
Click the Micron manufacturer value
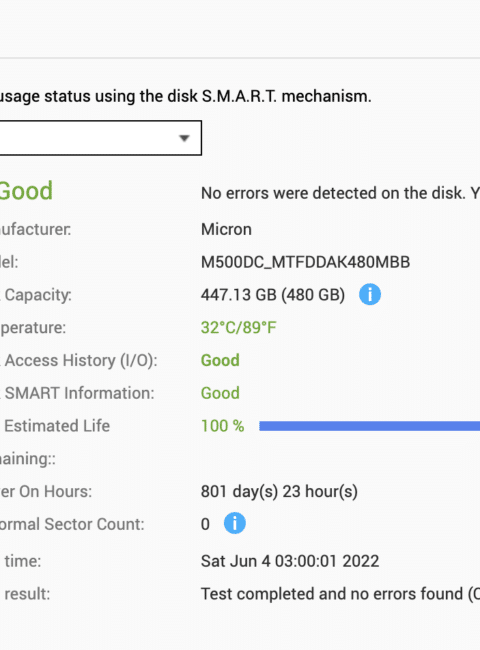pos(226,229)
